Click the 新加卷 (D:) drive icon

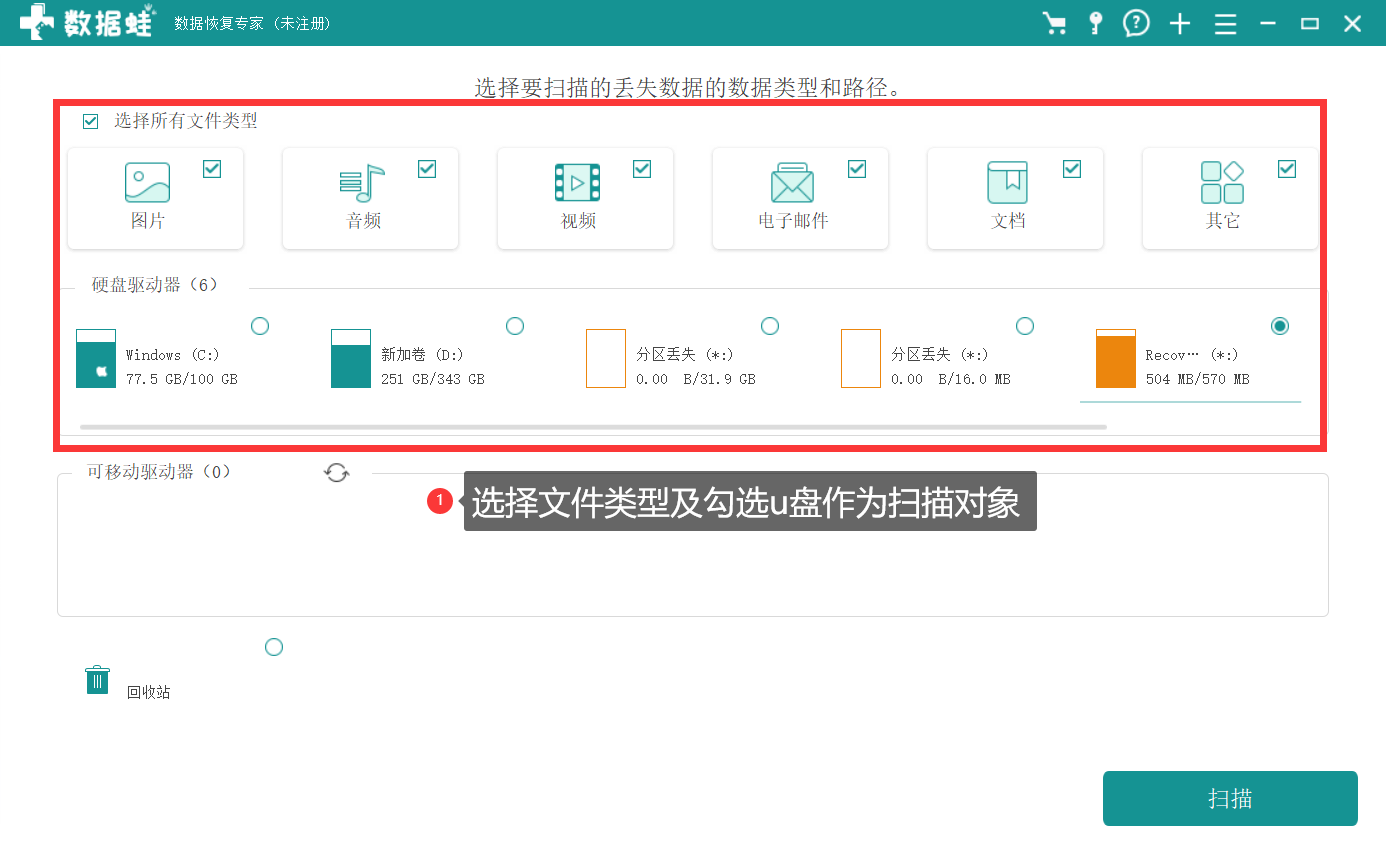351,358
